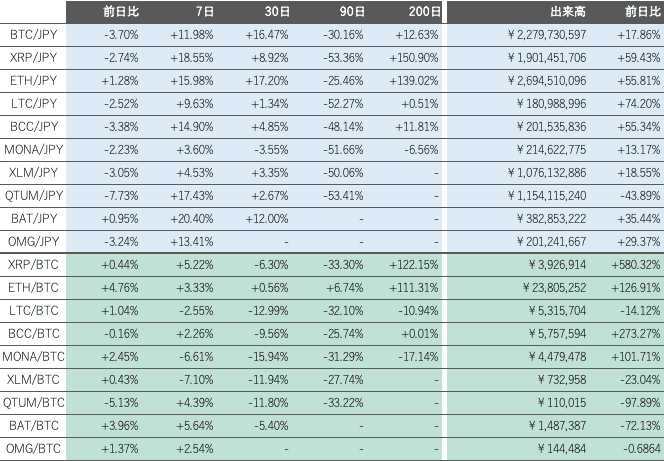This screenshot has width=664, height=461.
Task: Select the -0.6864 cell in OMG/BTC row
Action: click(639, 449)
